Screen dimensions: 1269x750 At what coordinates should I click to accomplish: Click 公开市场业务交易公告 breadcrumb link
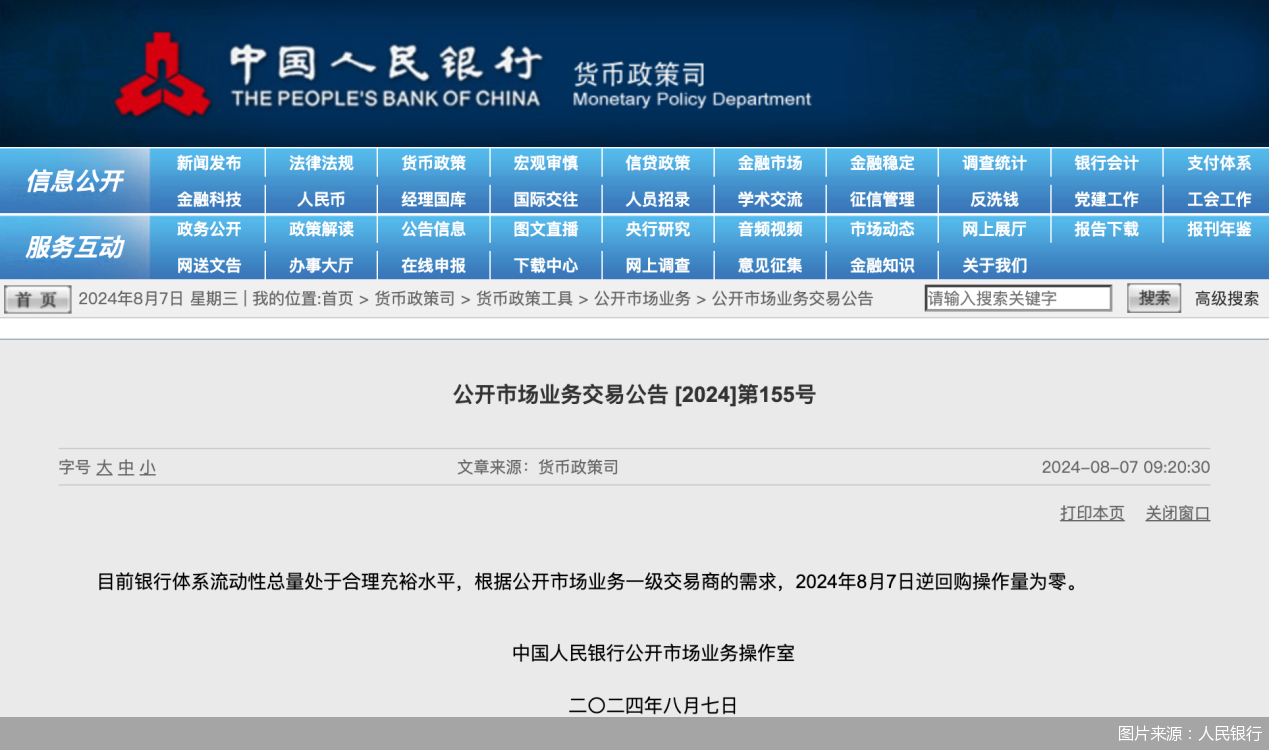pyautogui.click(x=793, y=299)
